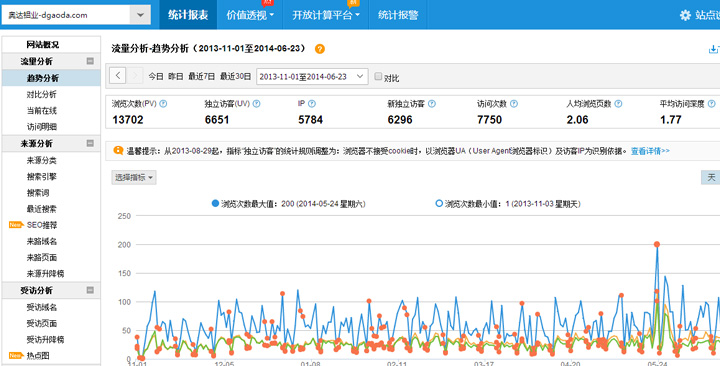Select the 今日 date shortcut

click(x=156, y=77)
